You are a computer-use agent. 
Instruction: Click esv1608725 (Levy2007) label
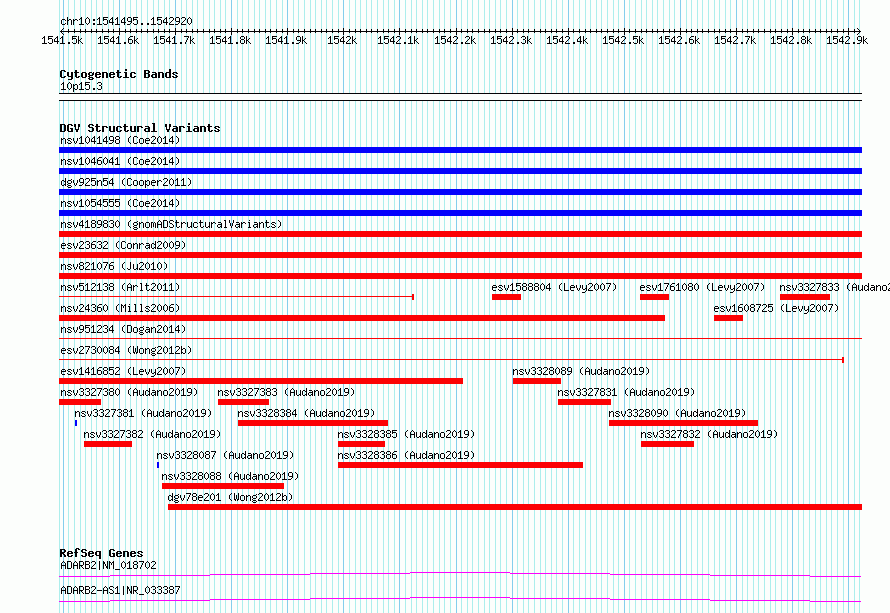(x=776, y=308)
